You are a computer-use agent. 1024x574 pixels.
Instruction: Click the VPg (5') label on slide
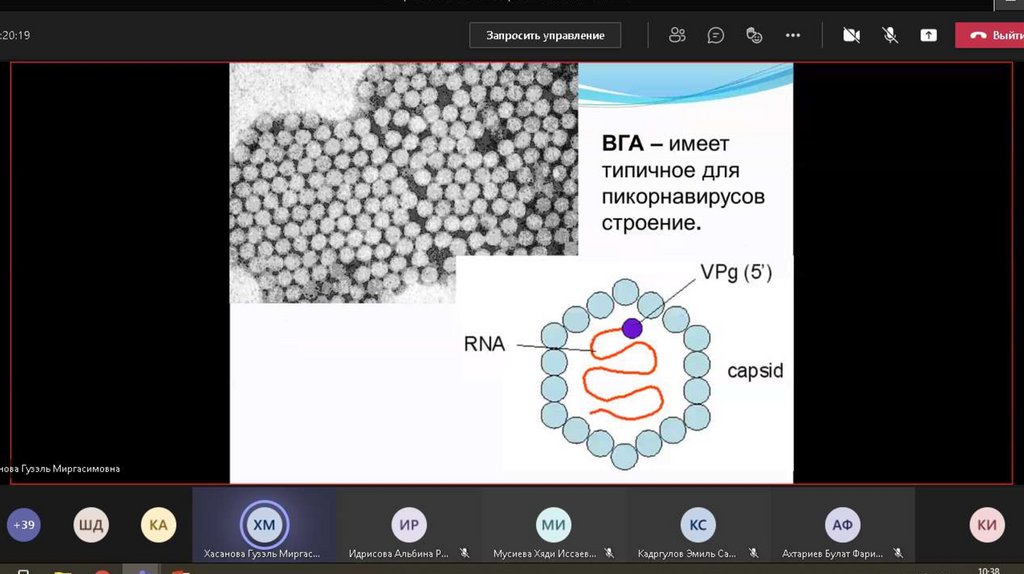736,272
